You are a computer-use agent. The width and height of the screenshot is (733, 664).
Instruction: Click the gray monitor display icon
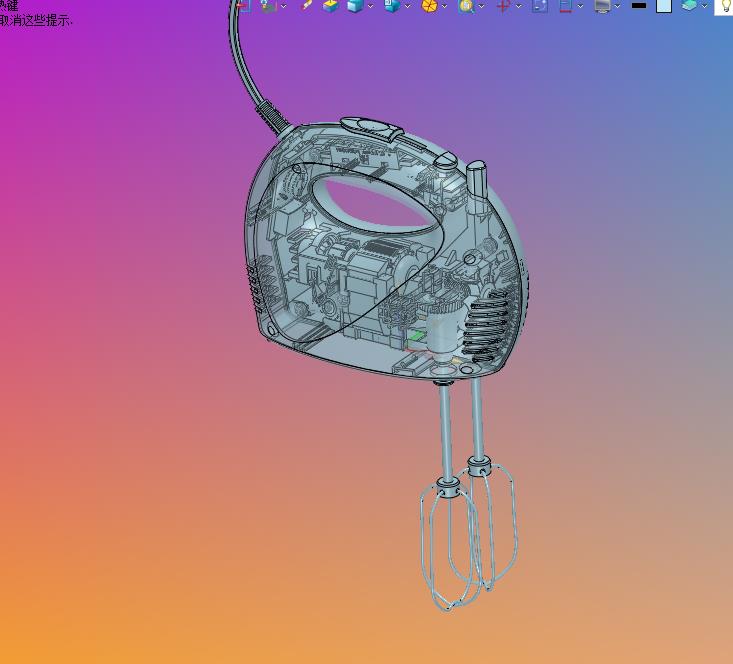pos(602,6)
